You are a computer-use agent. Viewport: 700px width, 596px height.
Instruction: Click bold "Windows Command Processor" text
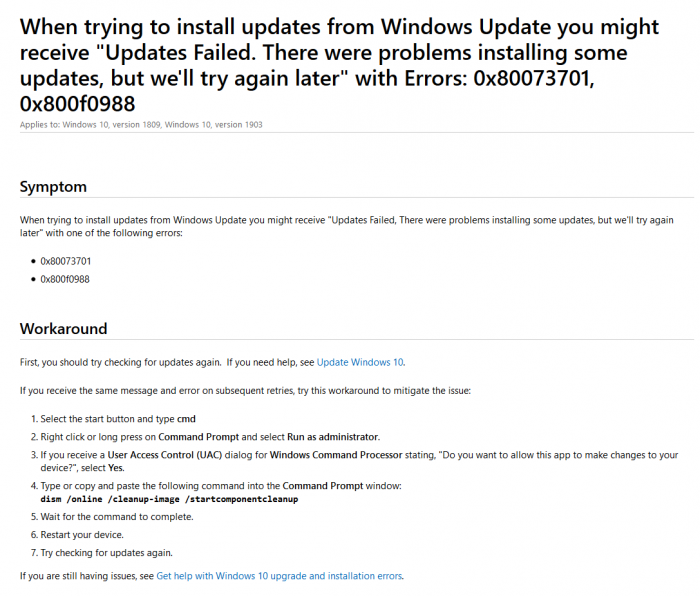tap(334, 455)
